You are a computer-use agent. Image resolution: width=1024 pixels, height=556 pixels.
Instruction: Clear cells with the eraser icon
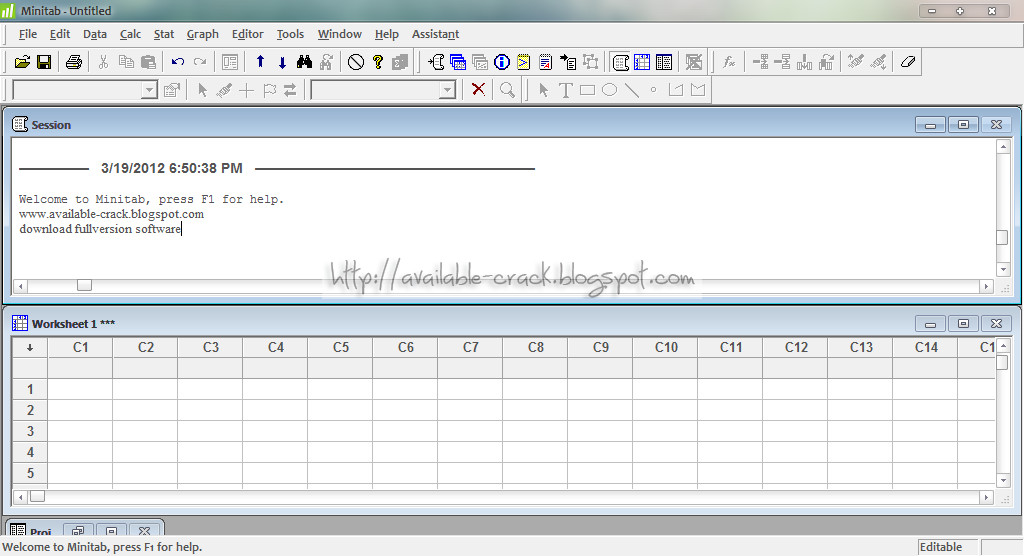[908, 62]
